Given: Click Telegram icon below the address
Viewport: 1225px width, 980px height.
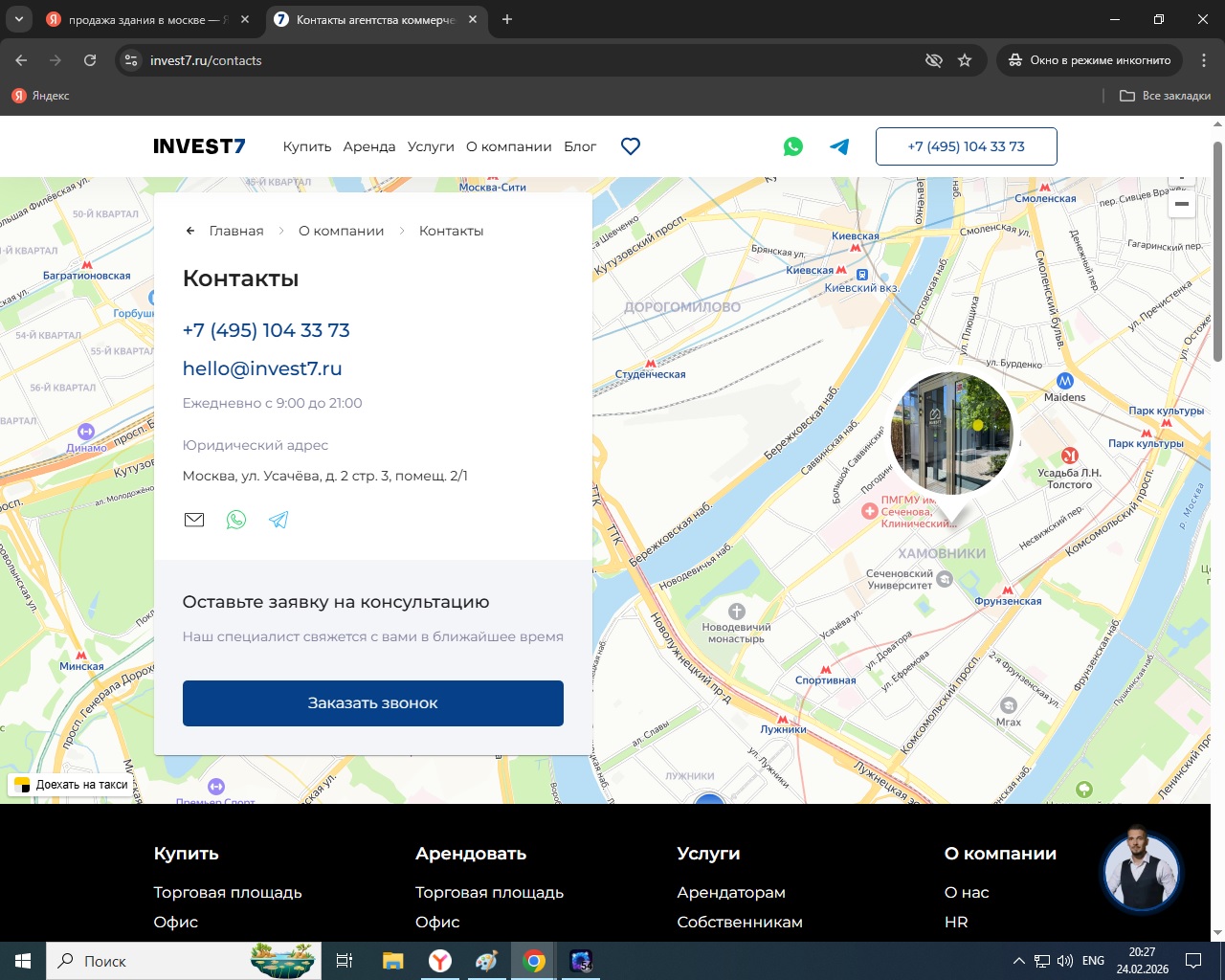Looking at the screenshot, I should coord(278,520).
